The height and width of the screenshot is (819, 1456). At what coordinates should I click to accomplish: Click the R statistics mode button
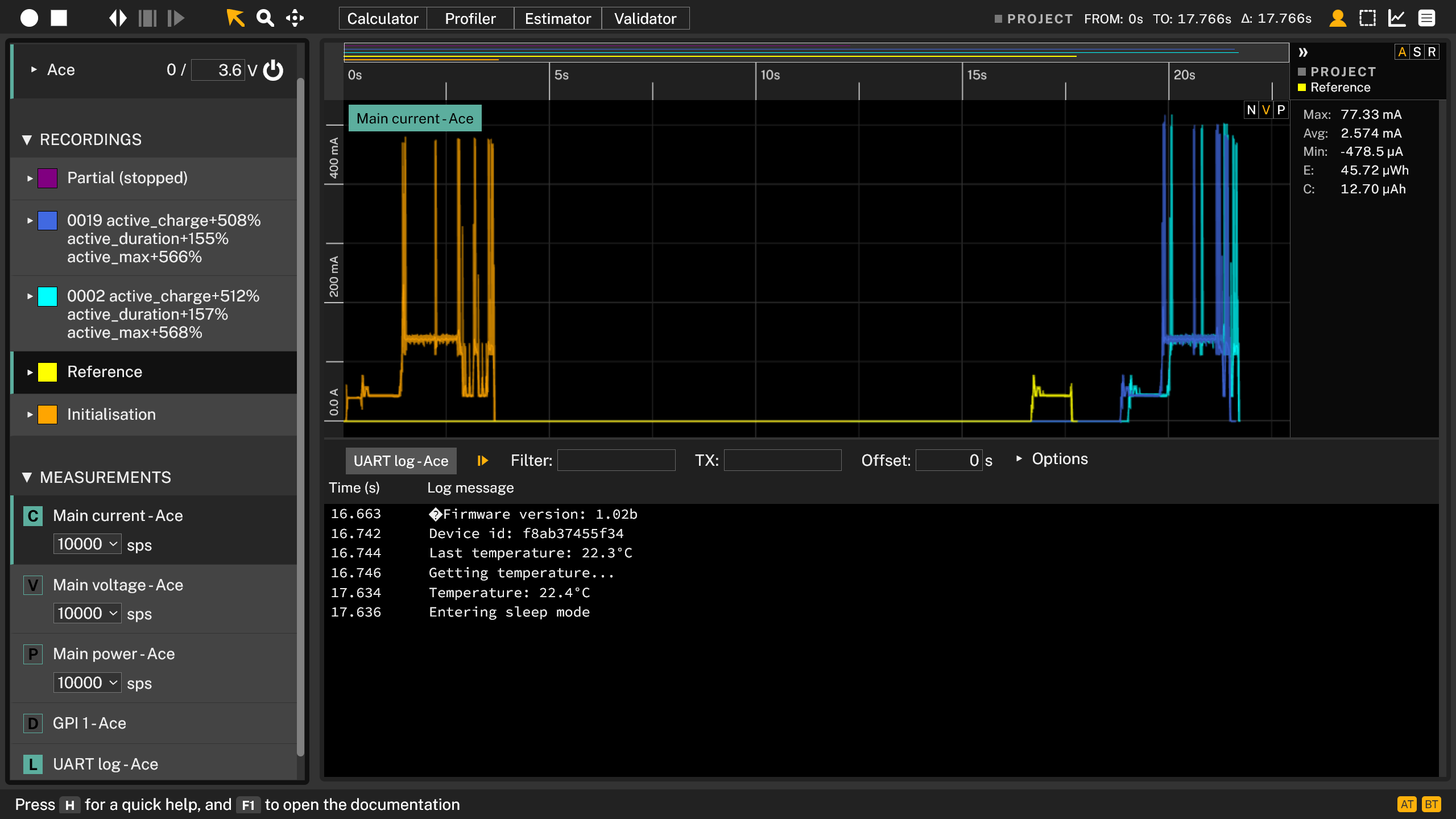[1432, 52]
